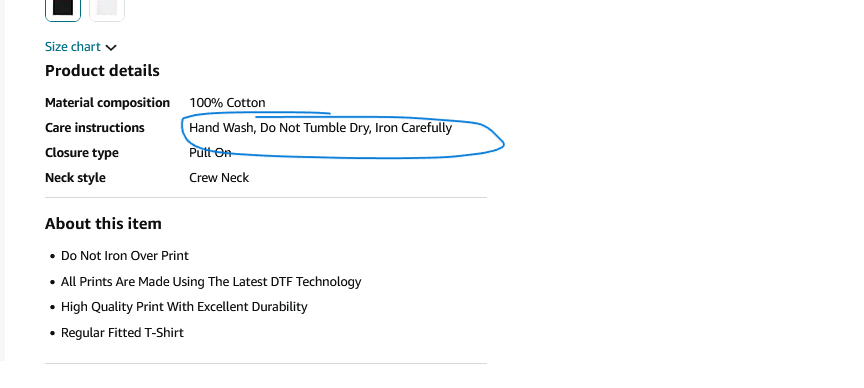Select the black color swatch

(x=63, y=8)
